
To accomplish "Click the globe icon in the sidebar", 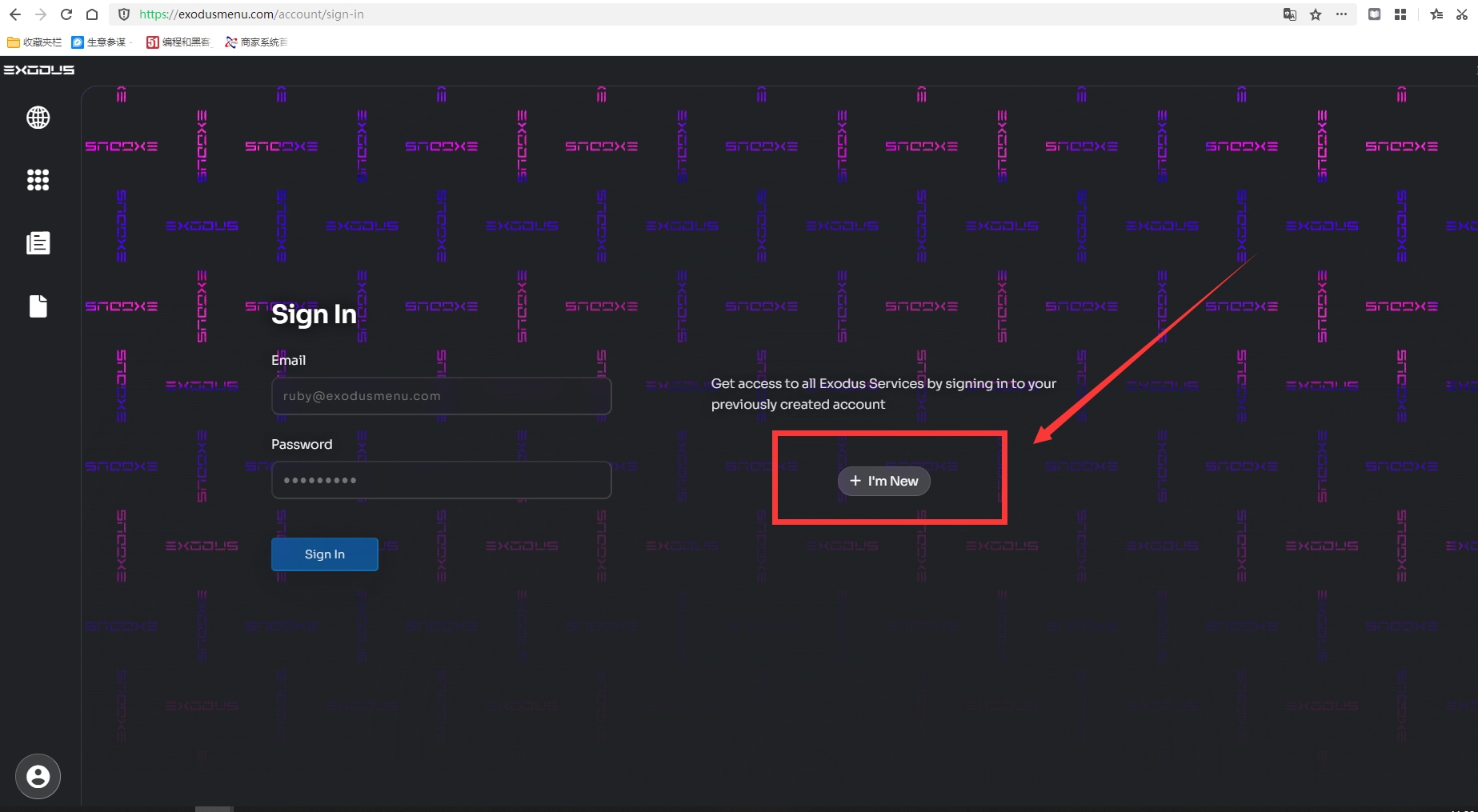I will [x=38, y=118].
